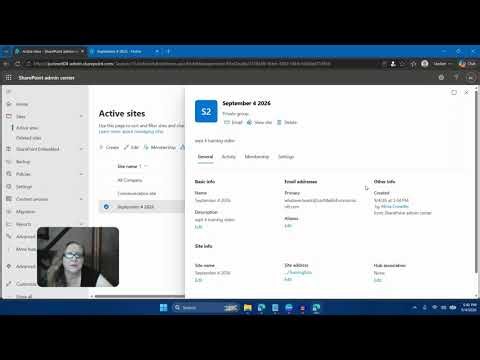The height and width of the screenshot is (360, 480).
Task: Expand the Content services chevron
Action: [x=81, y=199]
